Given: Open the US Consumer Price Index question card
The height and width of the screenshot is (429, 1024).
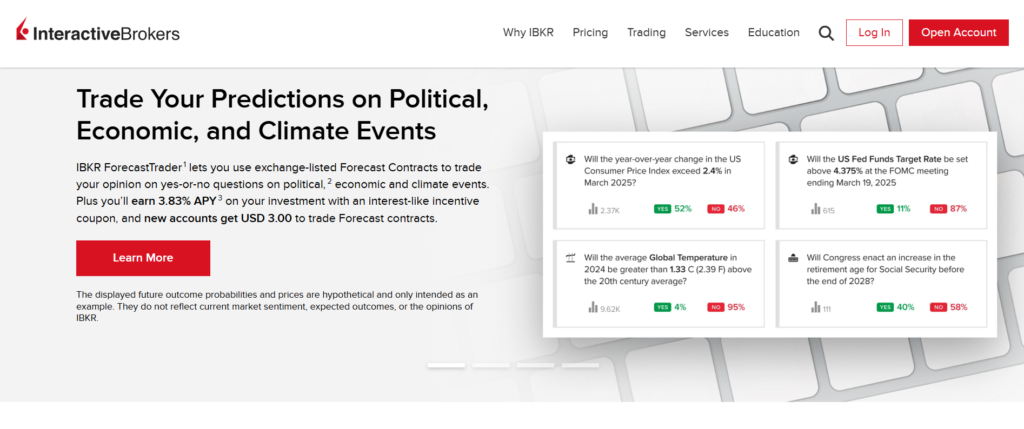Looking at the screenshot, I should pos(659,185).
